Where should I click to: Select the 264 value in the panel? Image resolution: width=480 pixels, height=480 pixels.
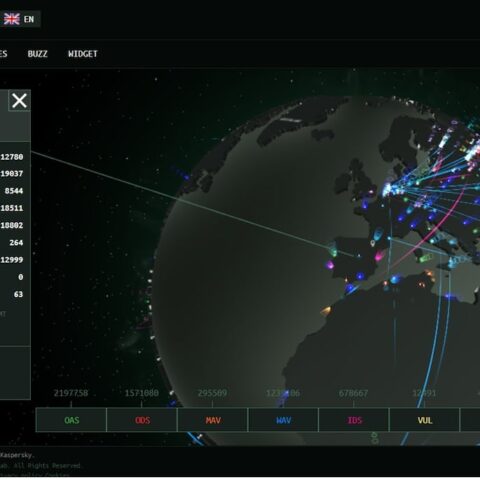[16, 243]
